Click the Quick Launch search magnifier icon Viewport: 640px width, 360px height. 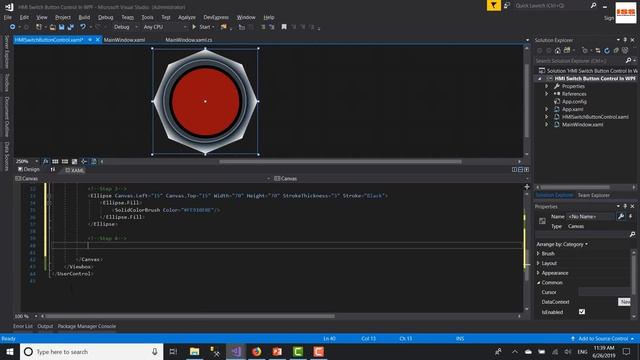593,5
